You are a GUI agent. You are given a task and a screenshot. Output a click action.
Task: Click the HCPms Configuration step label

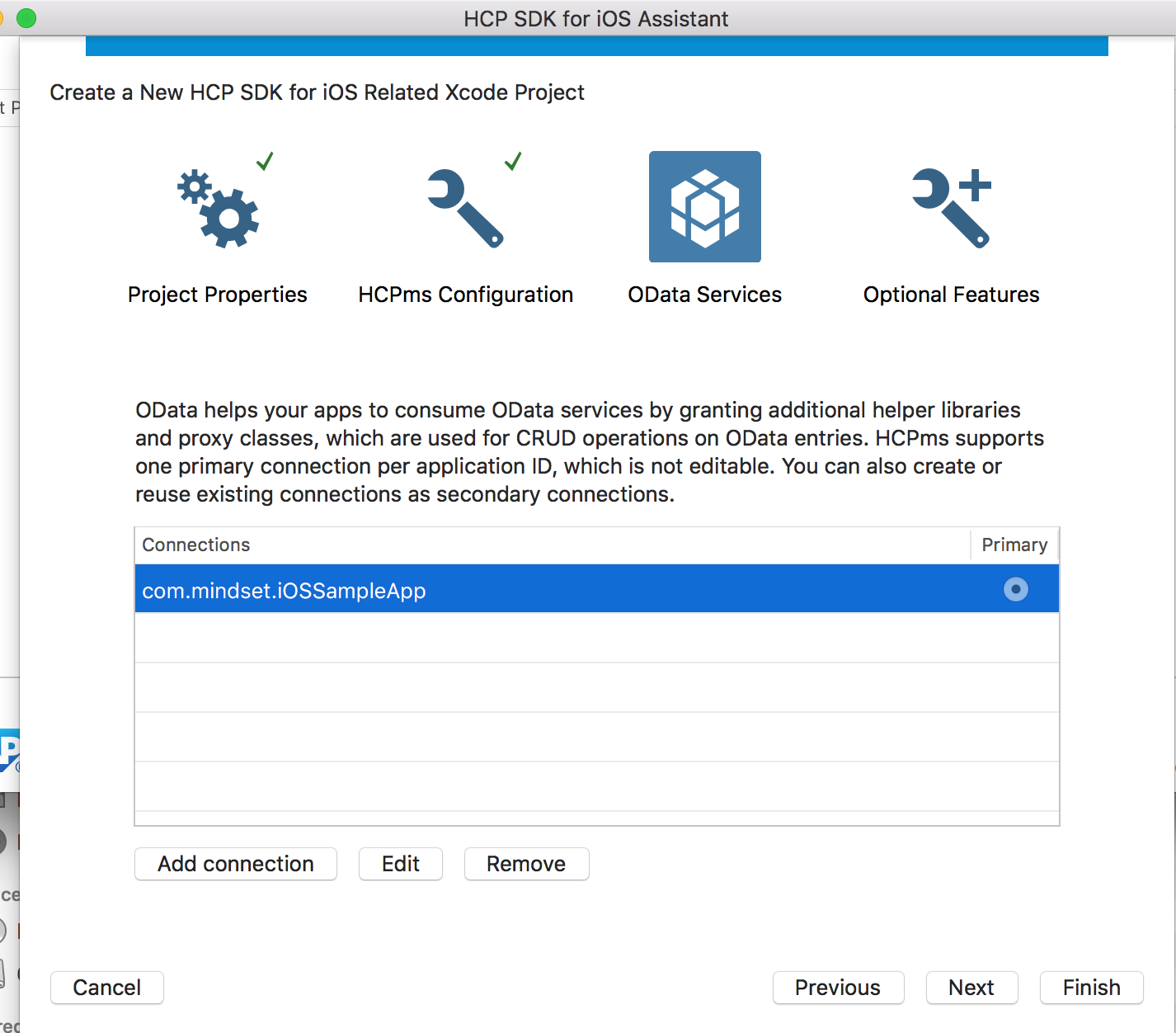(466, 295)
